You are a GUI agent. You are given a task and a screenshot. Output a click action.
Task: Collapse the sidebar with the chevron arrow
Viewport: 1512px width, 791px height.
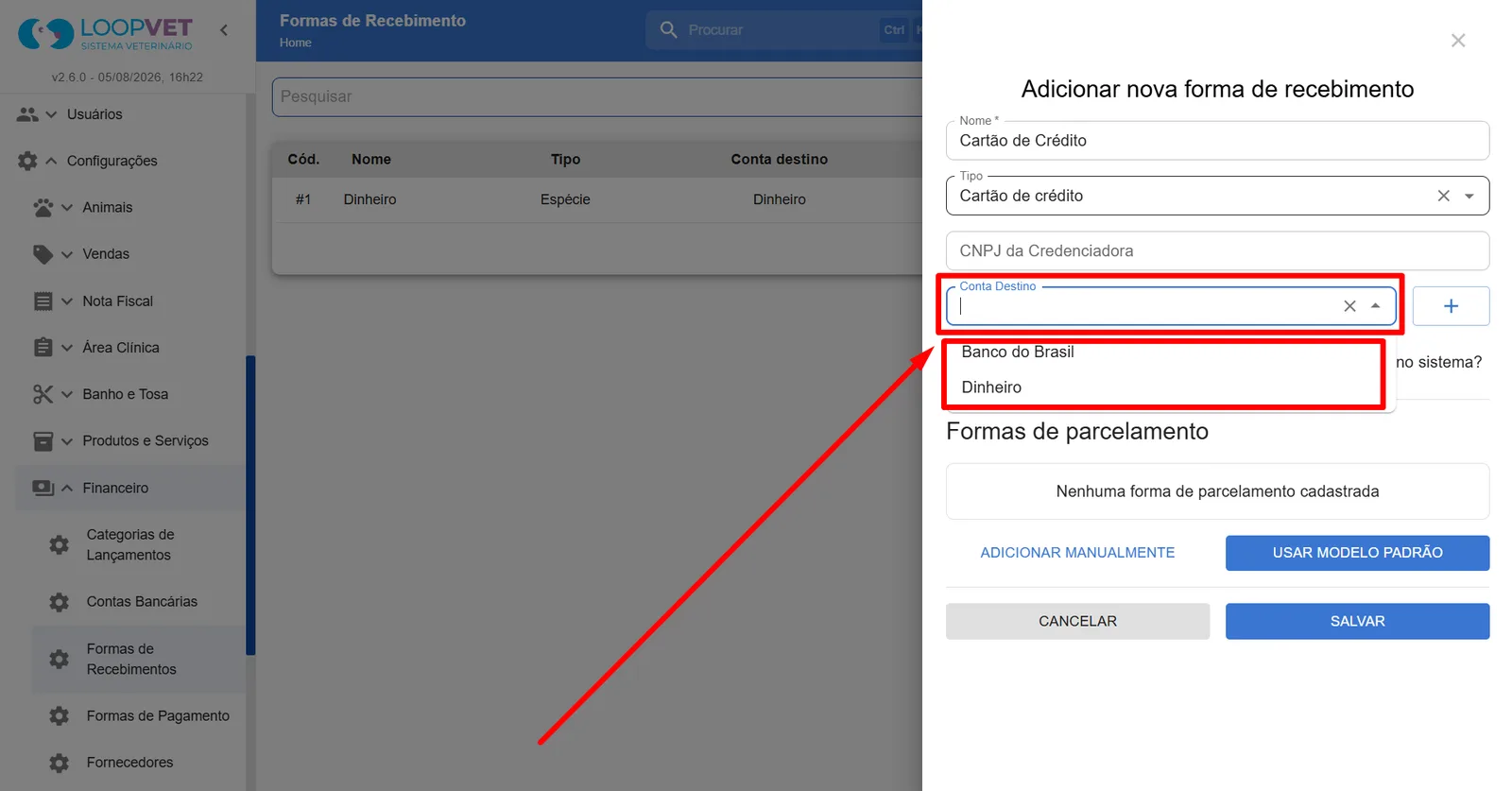coord(224,30)
